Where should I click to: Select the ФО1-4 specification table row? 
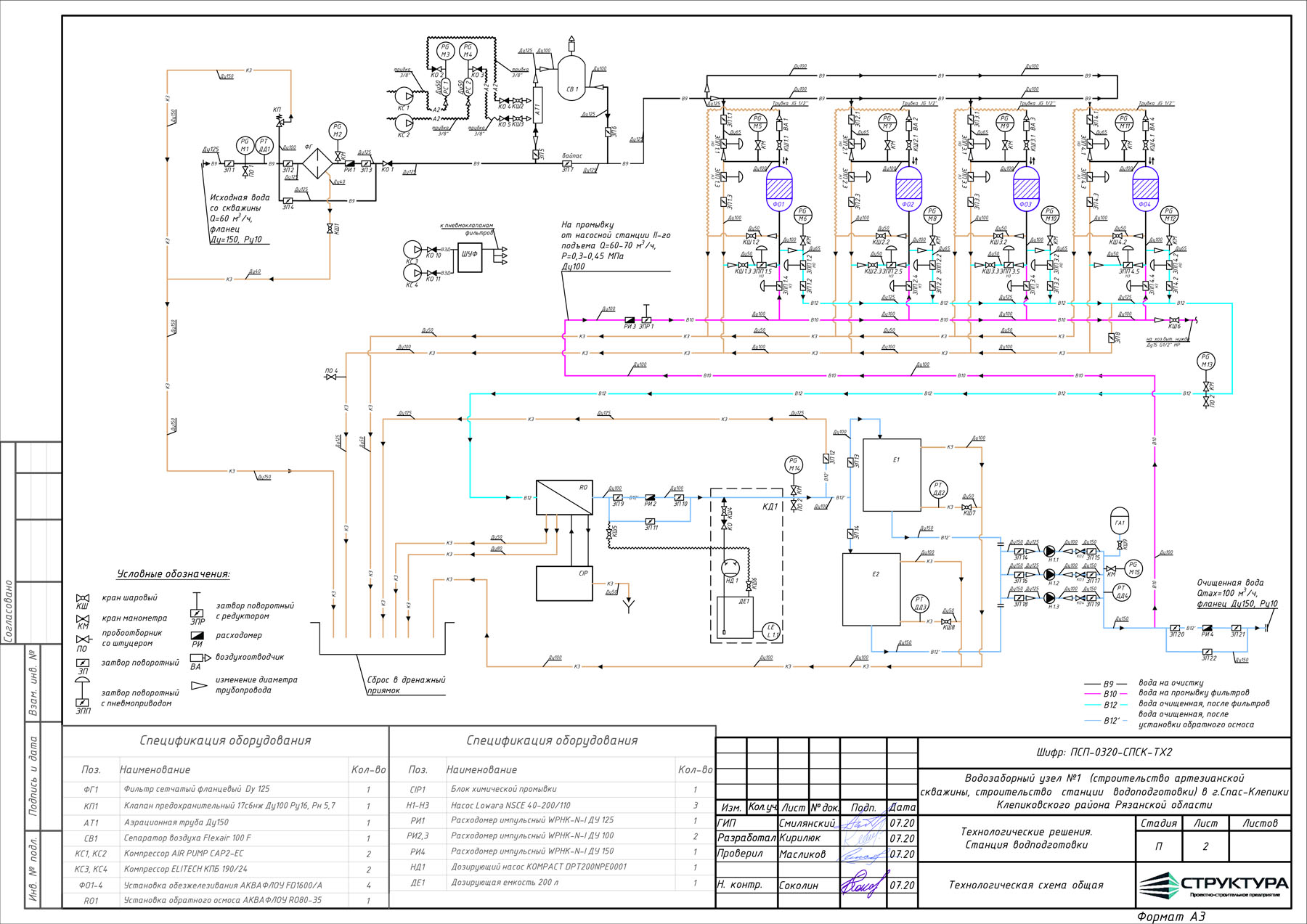pos(225,885)
